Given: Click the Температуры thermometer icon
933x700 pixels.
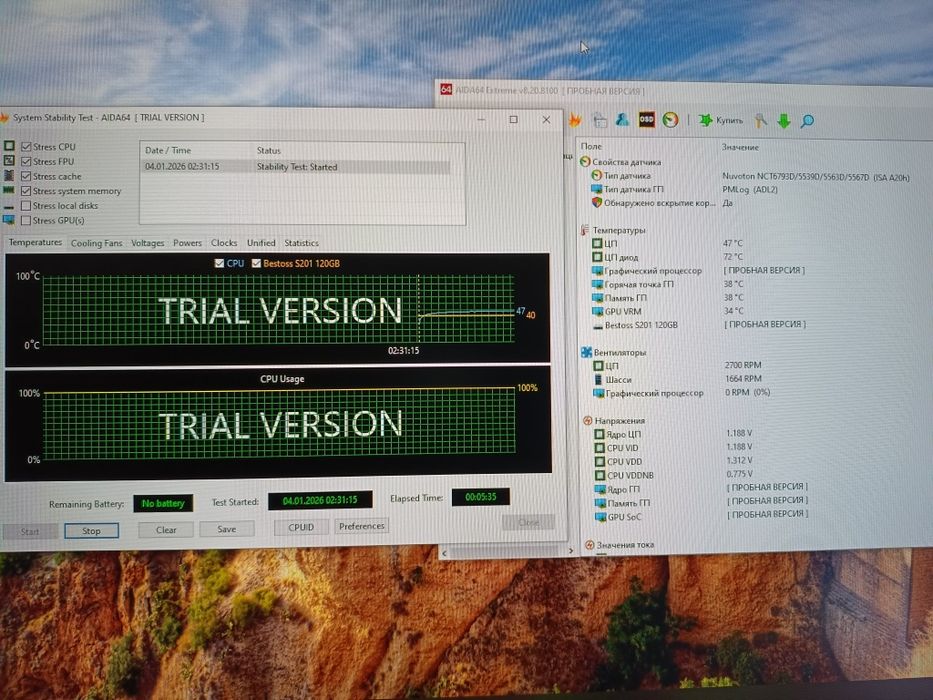Looking at the screenshot, I should pos(585,230).
